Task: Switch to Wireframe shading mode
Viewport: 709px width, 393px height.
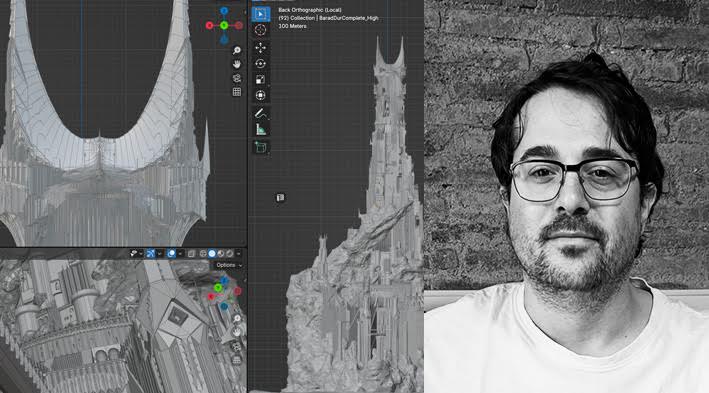Action: coord(203,254)
